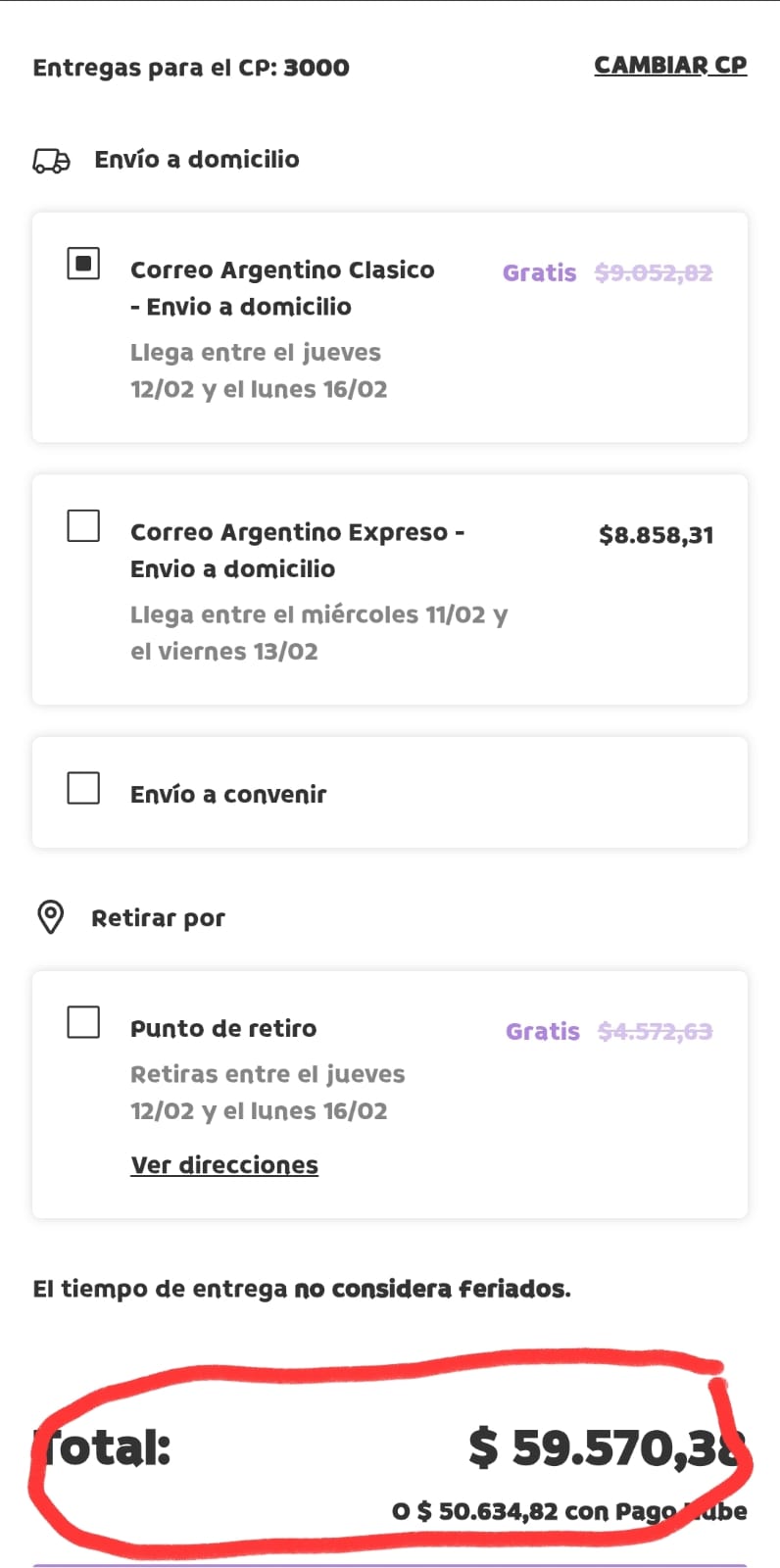Click the Pago Nube price text

[568, 1511]
